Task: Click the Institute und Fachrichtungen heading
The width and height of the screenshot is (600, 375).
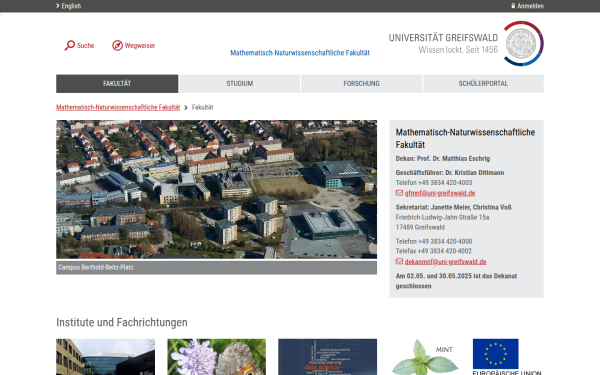Action: [x=122, y=322]
